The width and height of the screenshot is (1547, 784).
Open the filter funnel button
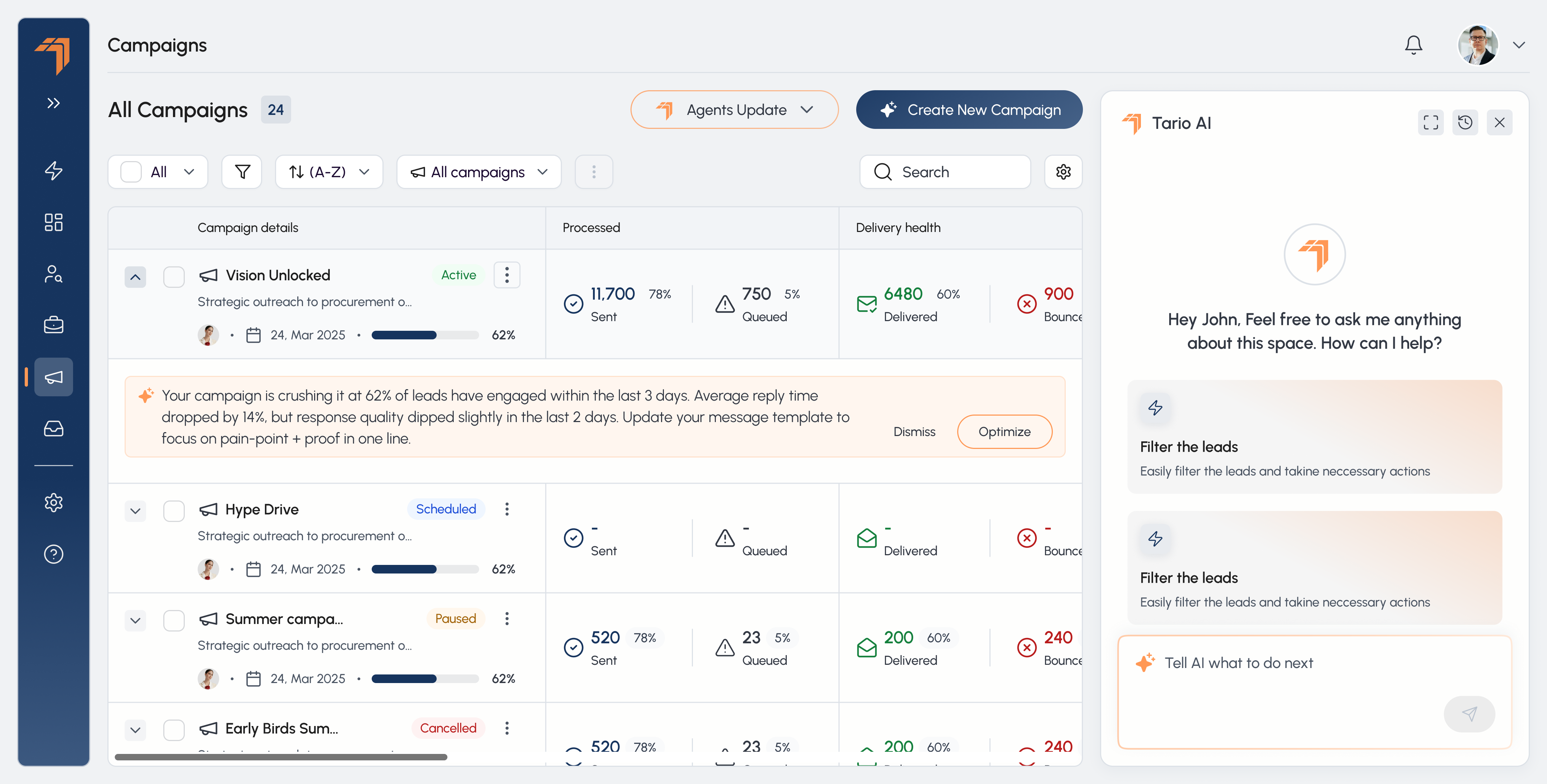tap(242, 172)
